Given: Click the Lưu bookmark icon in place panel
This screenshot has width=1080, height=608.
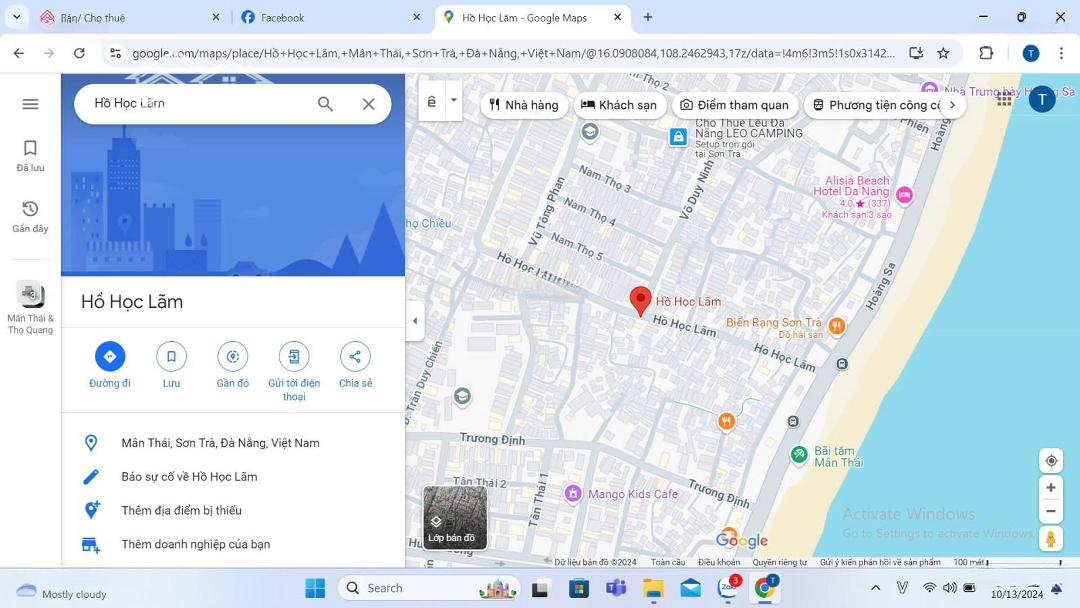Looking at the screenshot, I should pos(171,357).
